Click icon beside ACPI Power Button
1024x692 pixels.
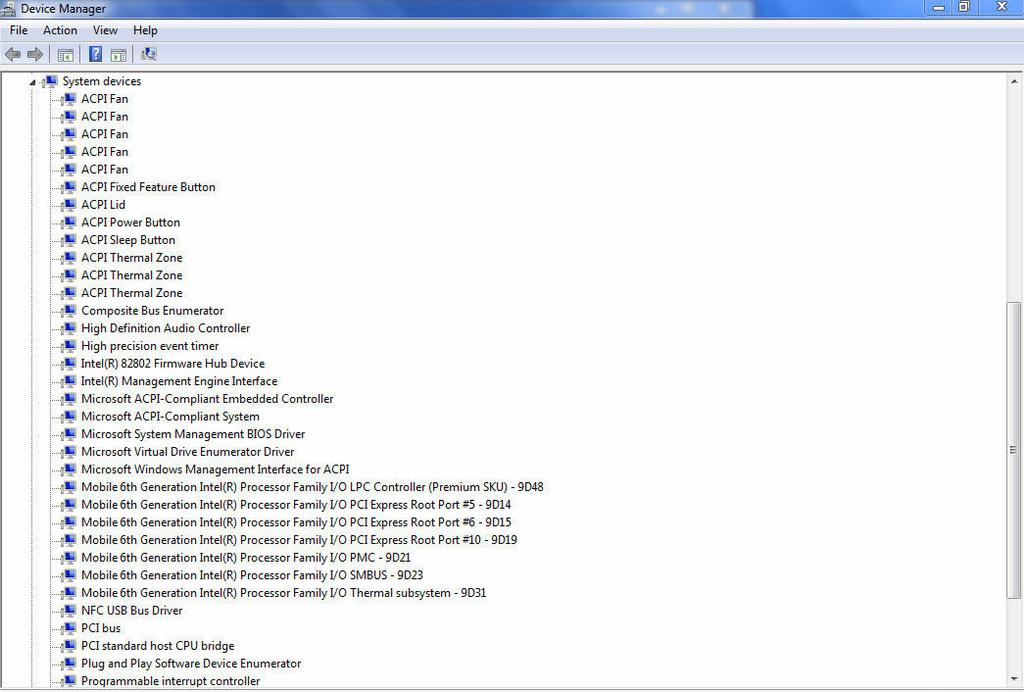(x=69, y=223)
